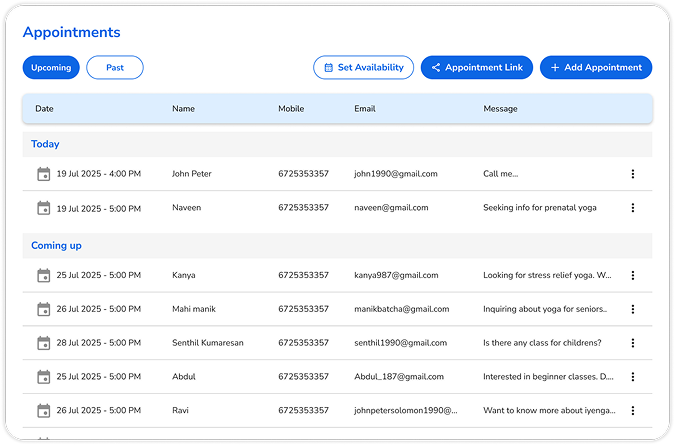
Task: Click mobile number in John Peter row
Action: point(303,174)
